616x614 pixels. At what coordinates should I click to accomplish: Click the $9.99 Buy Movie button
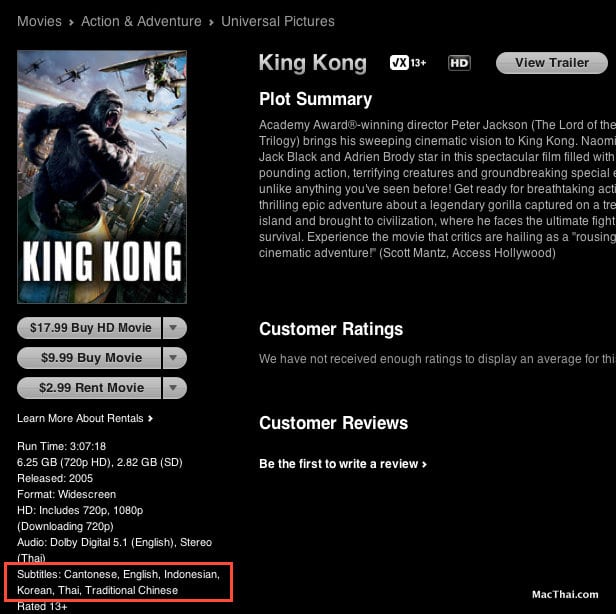(x=90, y=358)
